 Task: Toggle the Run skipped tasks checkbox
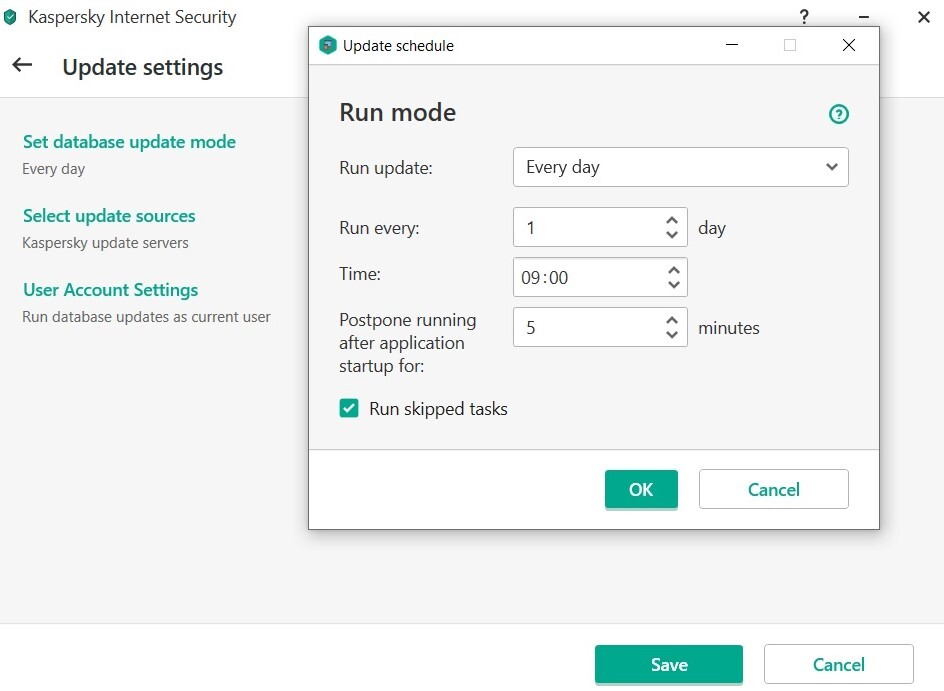(349, 408)
